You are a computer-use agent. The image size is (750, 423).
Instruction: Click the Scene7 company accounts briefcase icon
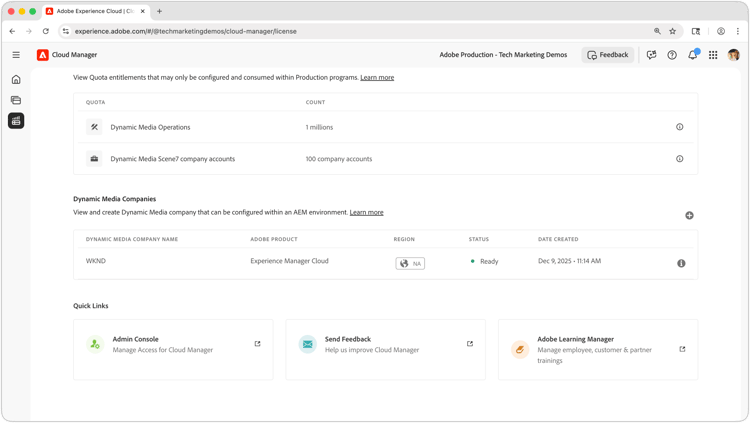tap(94, 159)
